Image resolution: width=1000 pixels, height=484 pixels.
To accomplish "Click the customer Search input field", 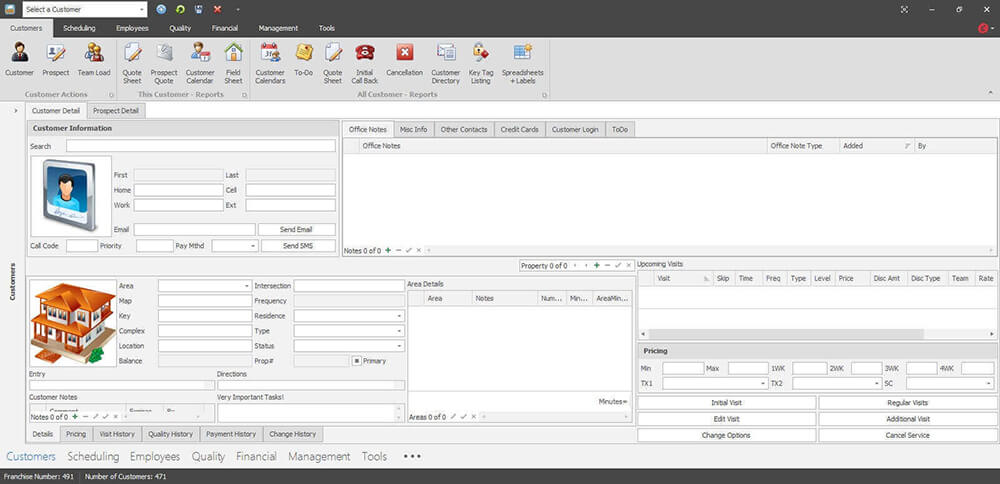I will [x=200, y=146].
